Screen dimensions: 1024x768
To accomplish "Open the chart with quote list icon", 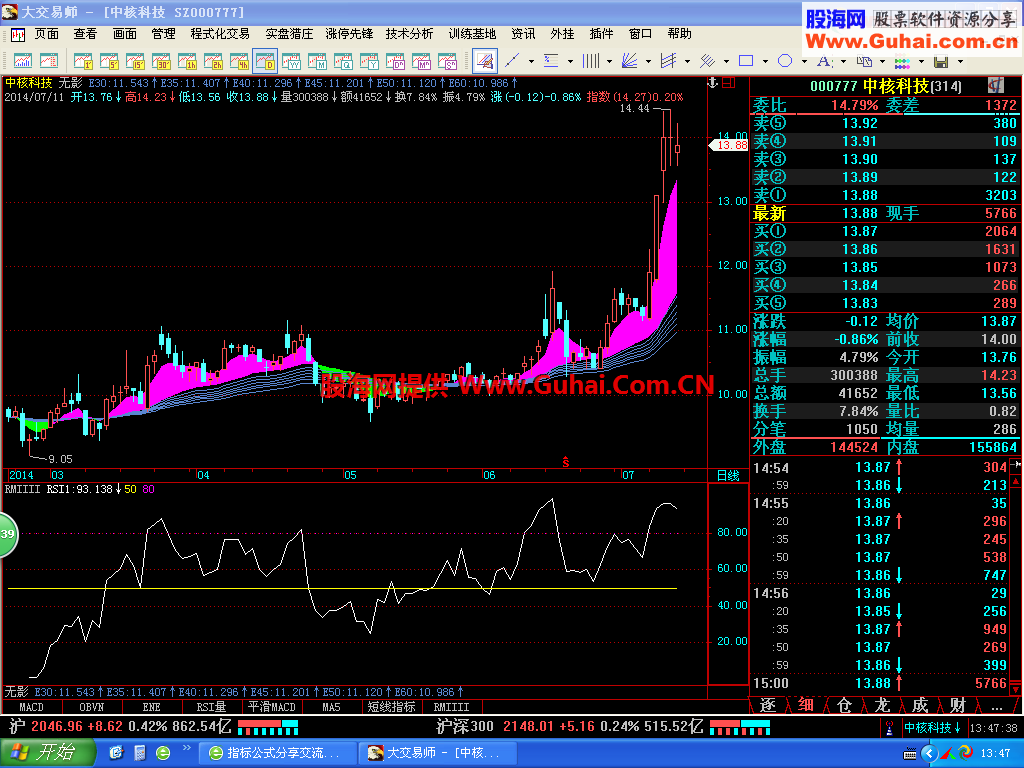I will tap(49, 61).
